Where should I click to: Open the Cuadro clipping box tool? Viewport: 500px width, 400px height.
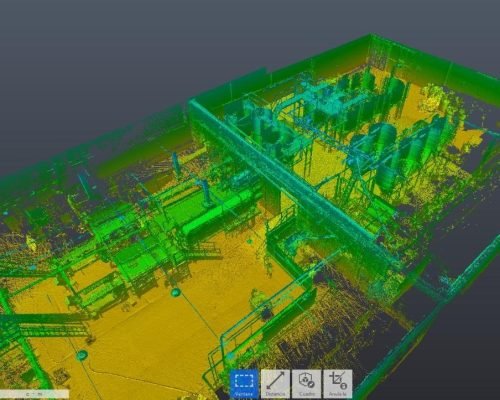tap(306, 384)
